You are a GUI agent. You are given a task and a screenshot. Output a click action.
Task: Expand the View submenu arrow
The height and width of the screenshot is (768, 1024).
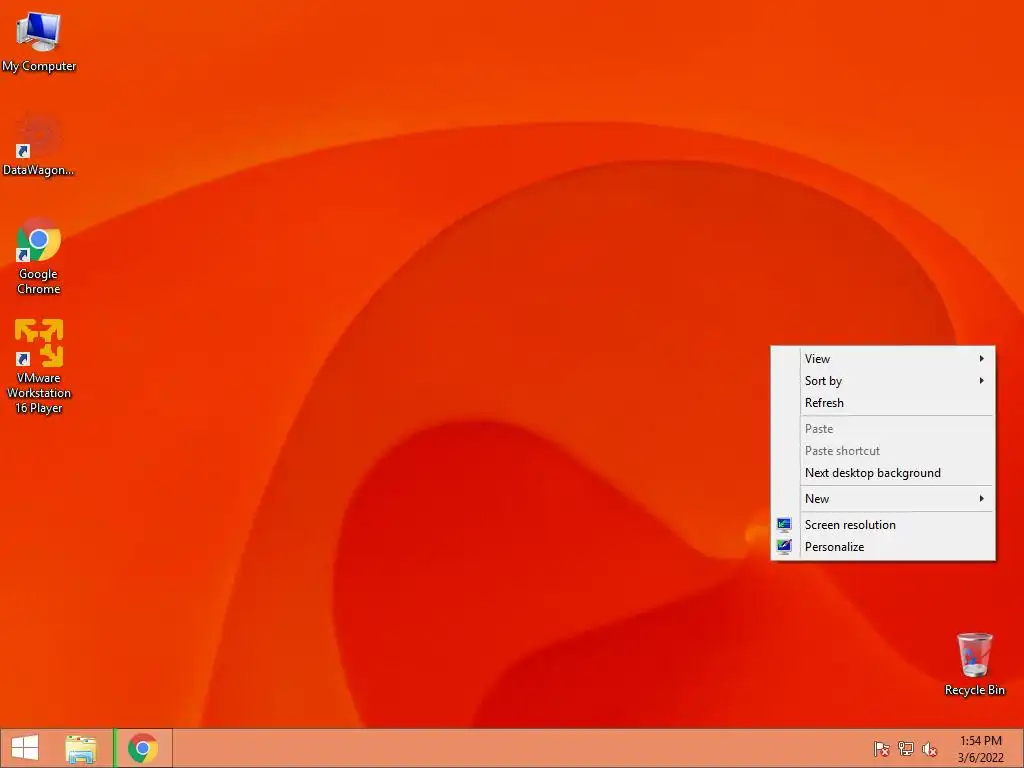[982, 359]
